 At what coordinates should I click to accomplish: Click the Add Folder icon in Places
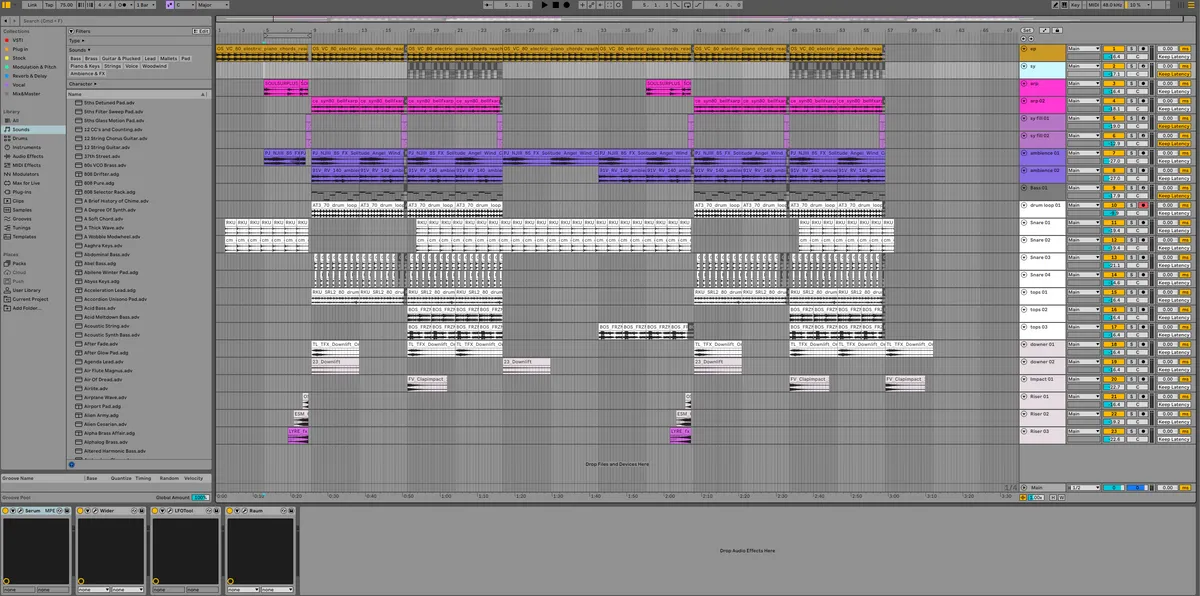click(6, 308)
